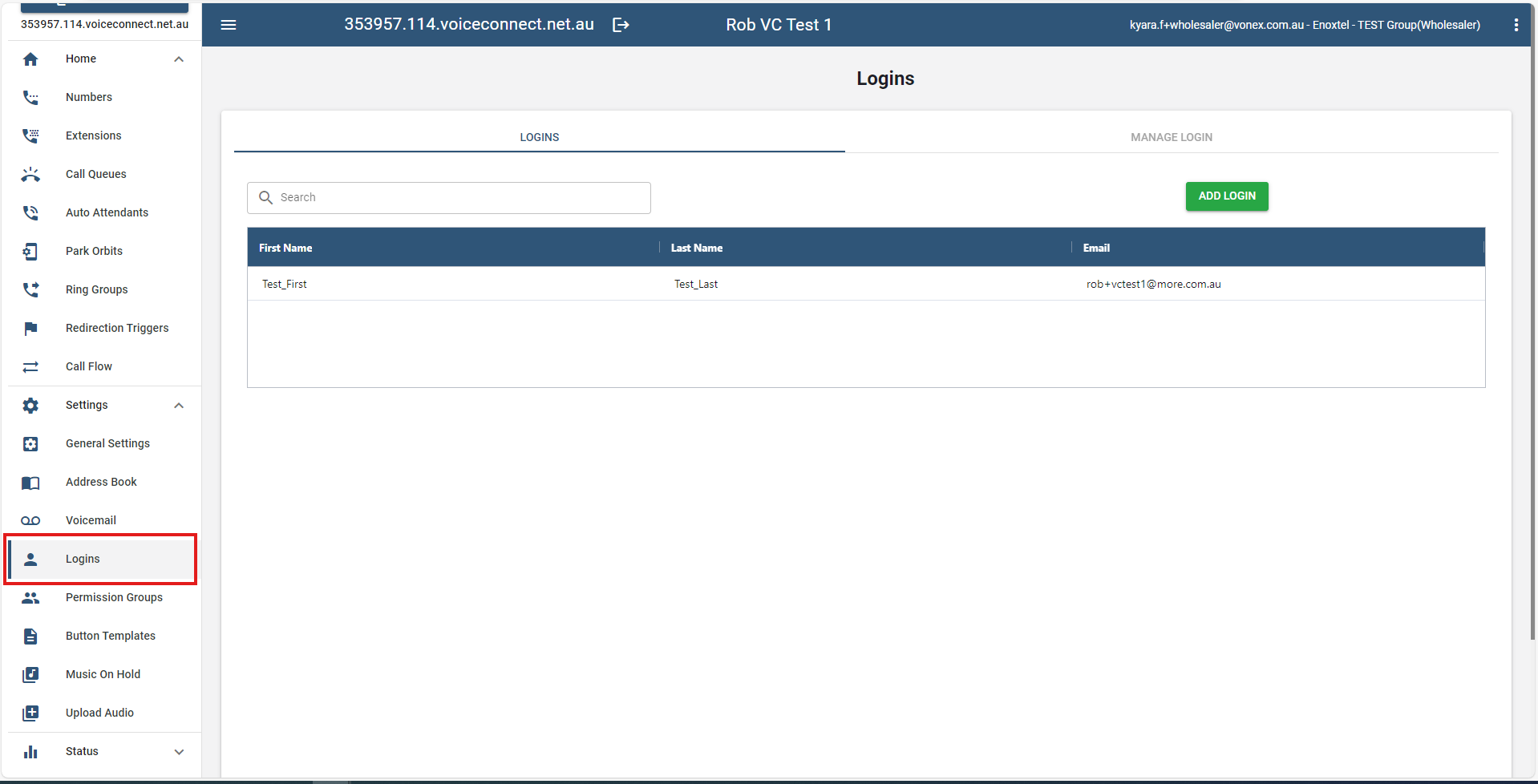Click the hamburger menu icon
Image resolution: width=1538 pixels, height=784 pixels.
229,25
